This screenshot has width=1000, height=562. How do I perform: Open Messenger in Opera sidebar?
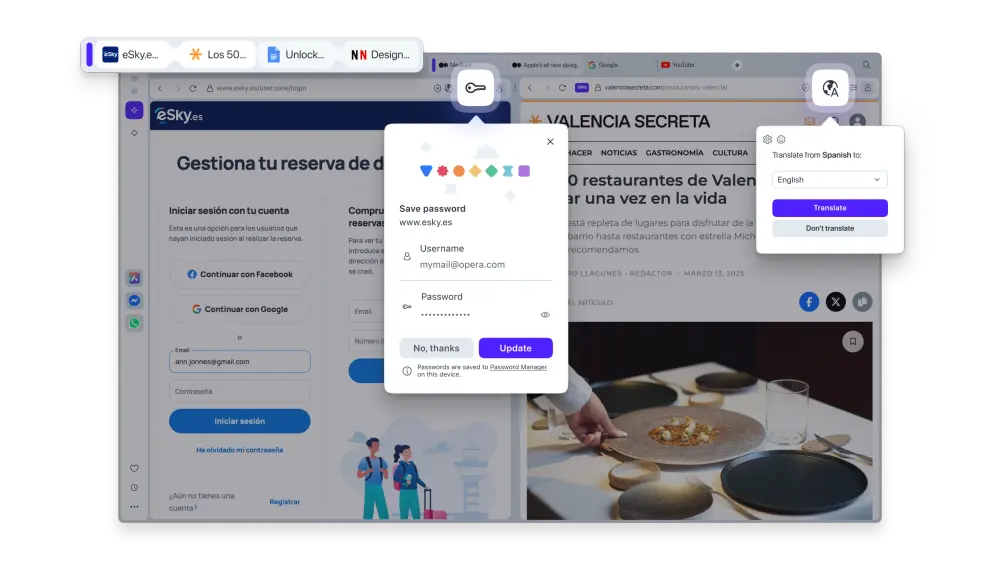click(134, 300)
